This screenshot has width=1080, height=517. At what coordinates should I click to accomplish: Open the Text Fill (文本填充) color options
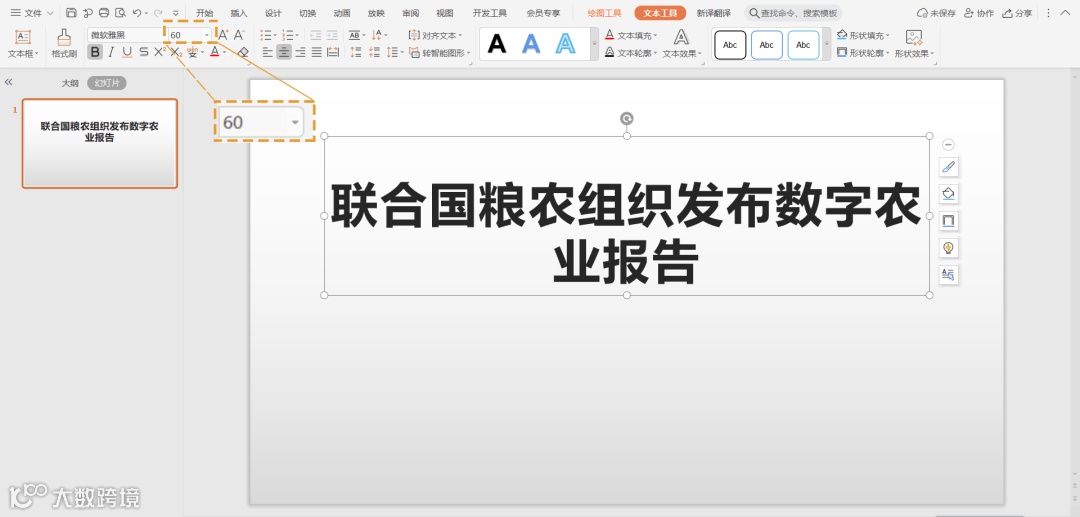[631, 35]
